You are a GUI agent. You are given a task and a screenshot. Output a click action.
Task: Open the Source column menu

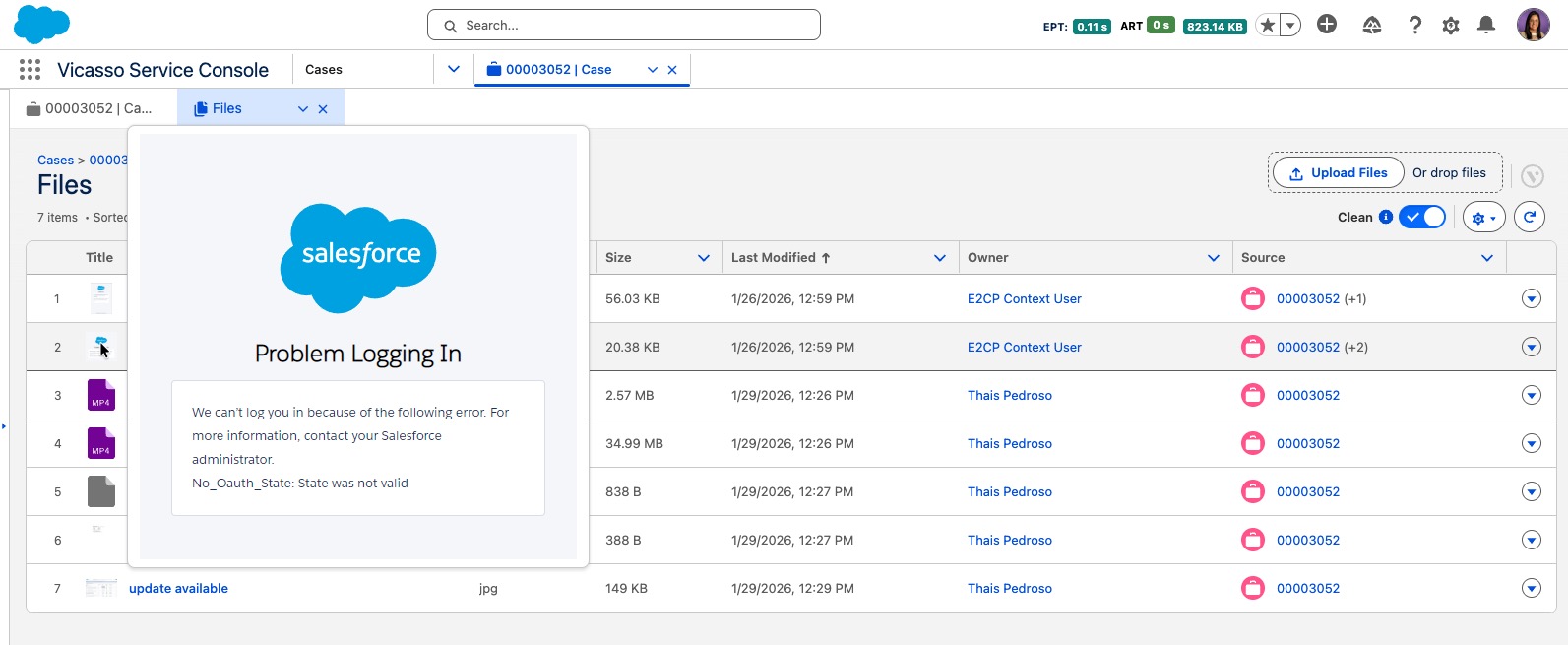tap(1487, 258)
